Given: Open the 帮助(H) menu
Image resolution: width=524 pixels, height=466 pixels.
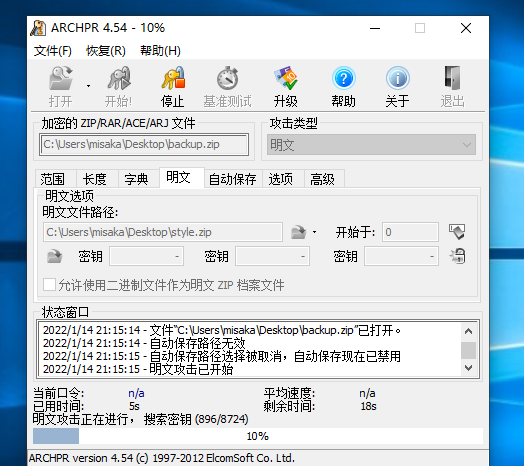Looking at the screenshot, I should (160, 51).
